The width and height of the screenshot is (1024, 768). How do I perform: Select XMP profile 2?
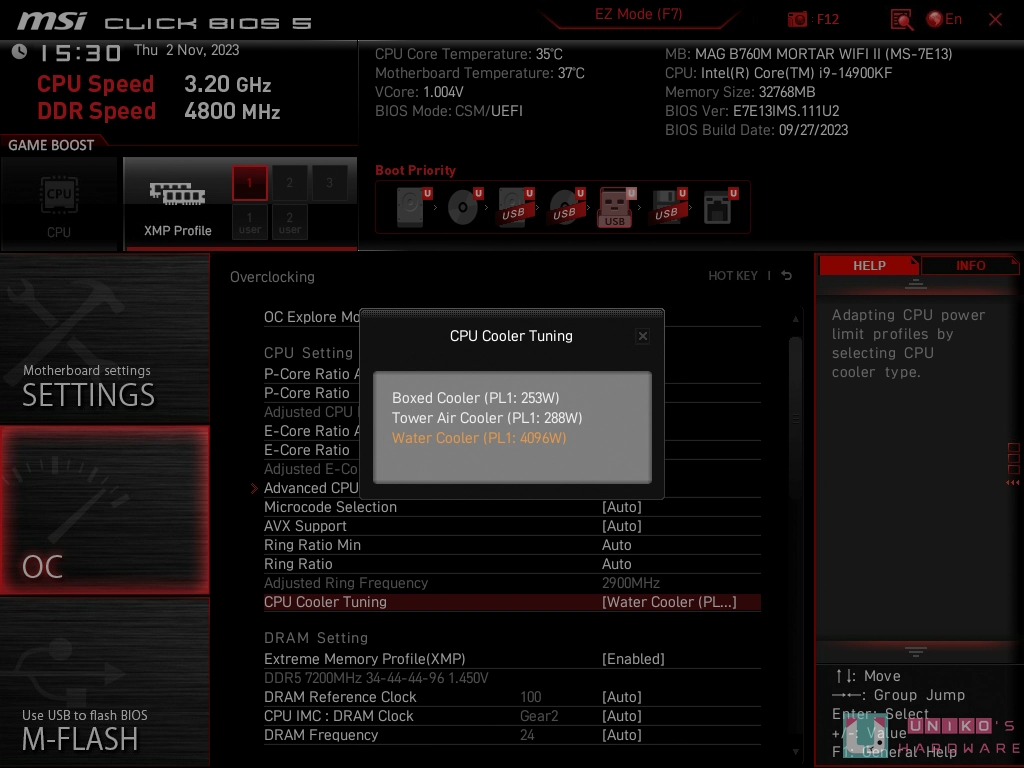(289, 183)
